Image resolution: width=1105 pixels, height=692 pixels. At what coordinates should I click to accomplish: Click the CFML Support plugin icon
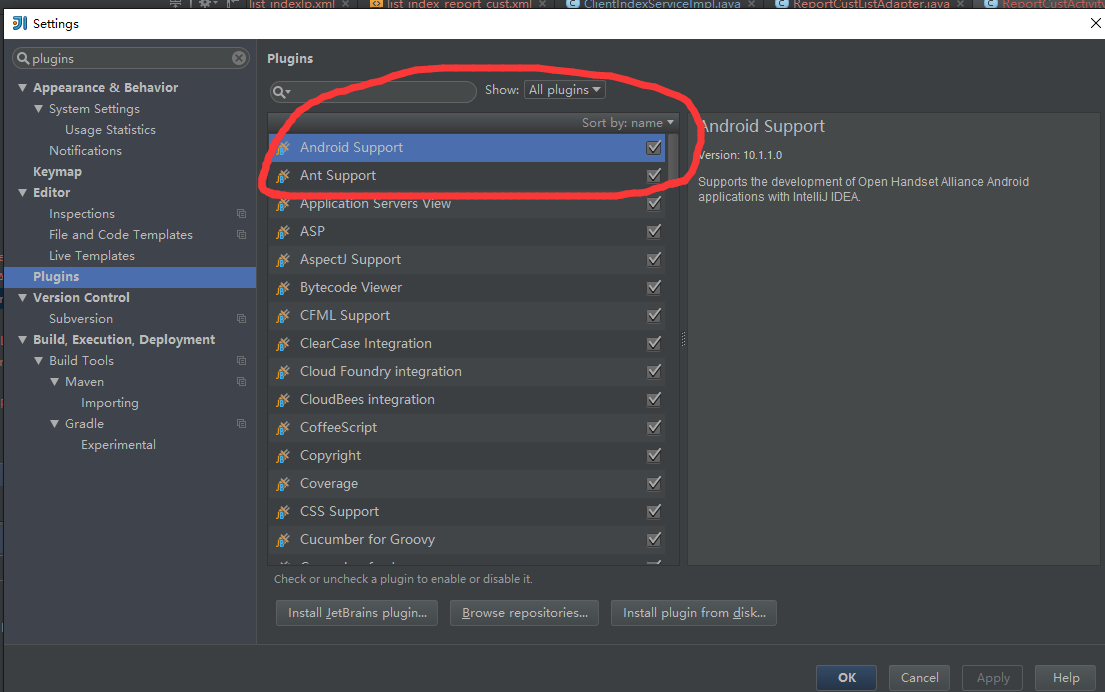283,316
